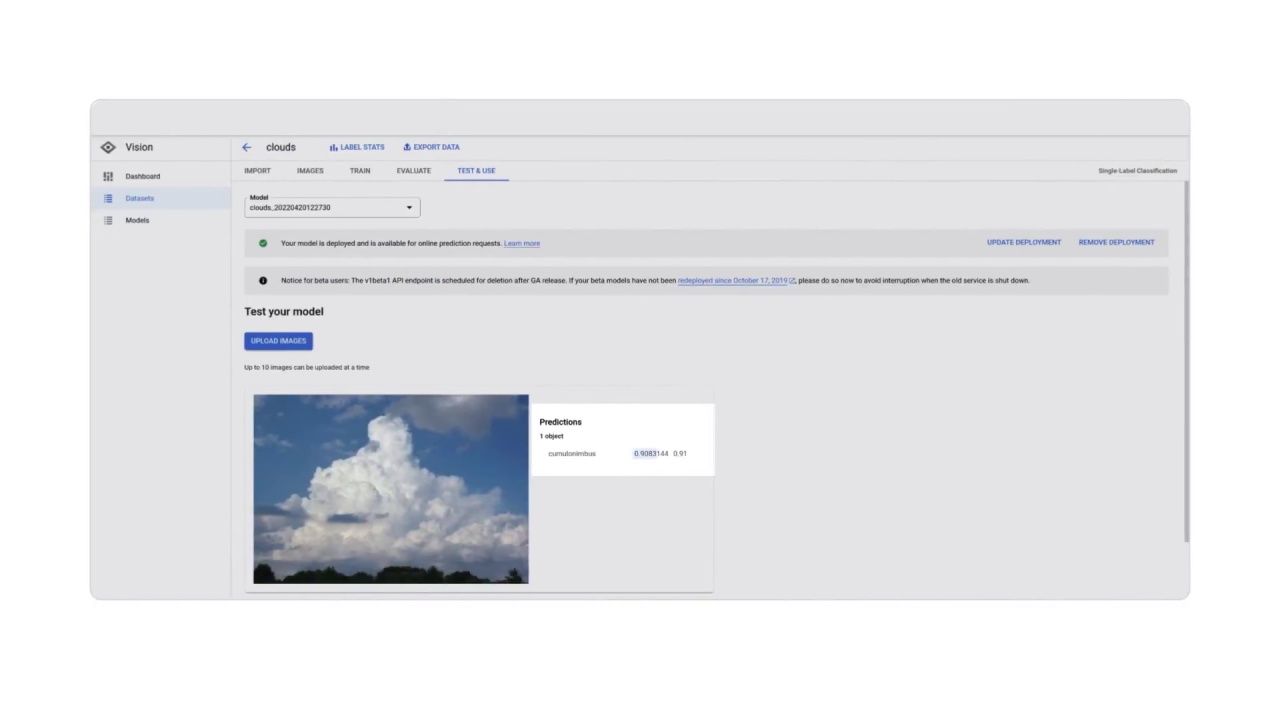Open the Evaluate tab
Screen dimensions: 1280x720
[413, 171]
